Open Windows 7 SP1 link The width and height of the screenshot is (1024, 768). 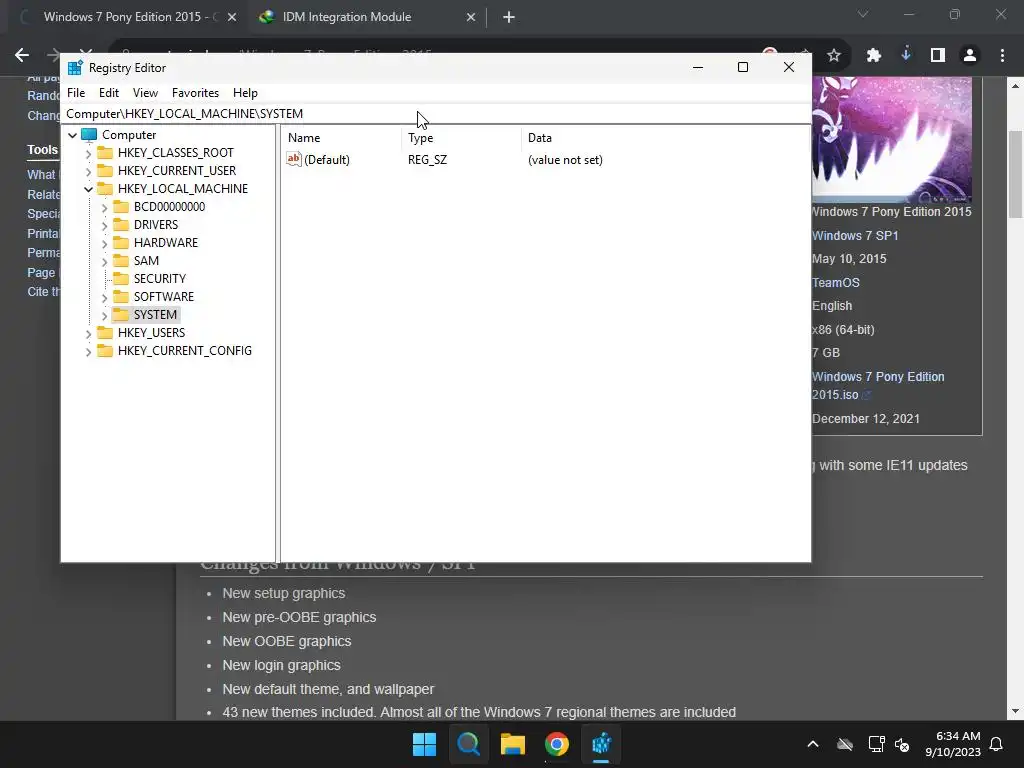click(855, 236)
